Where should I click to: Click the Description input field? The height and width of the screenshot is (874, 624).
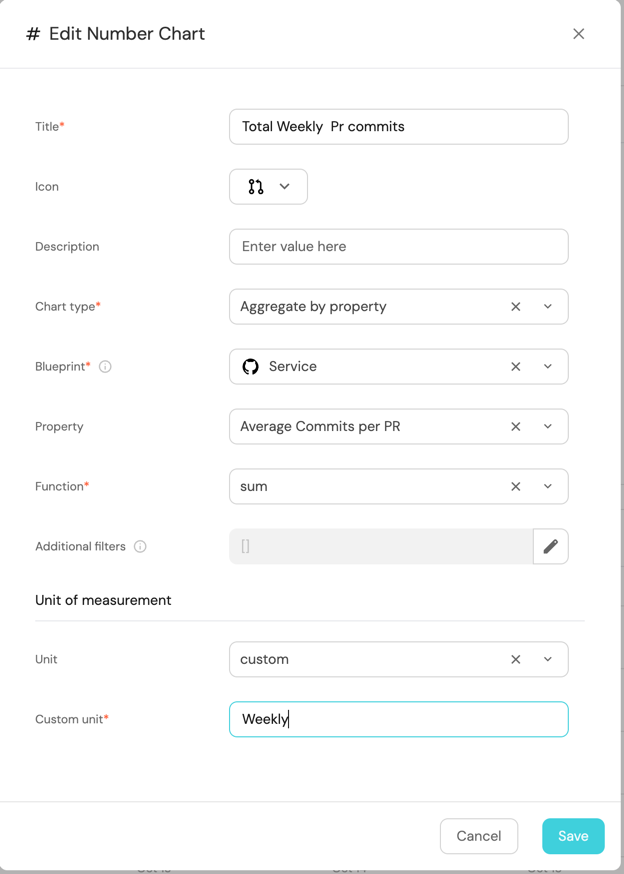pyautogui.click(x=398, y=247)
